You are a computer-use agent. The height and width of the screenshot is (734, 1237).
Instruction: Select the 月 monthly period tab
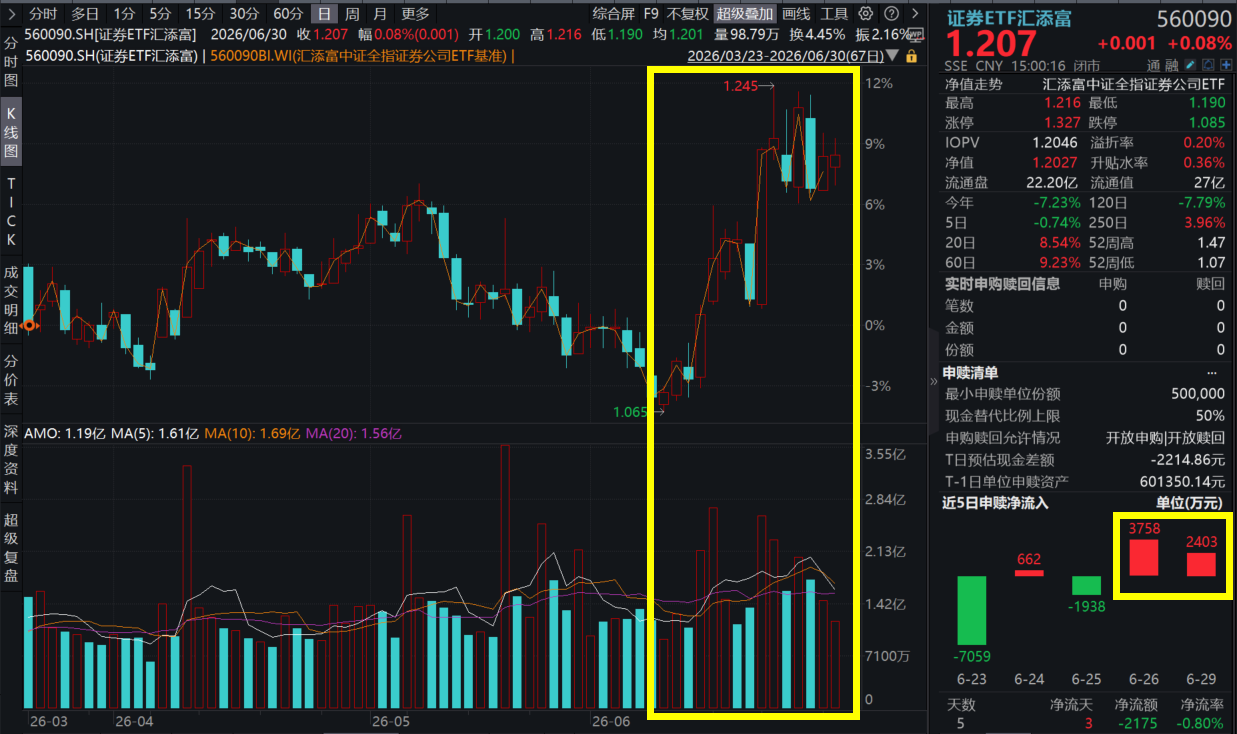point(380,14)
